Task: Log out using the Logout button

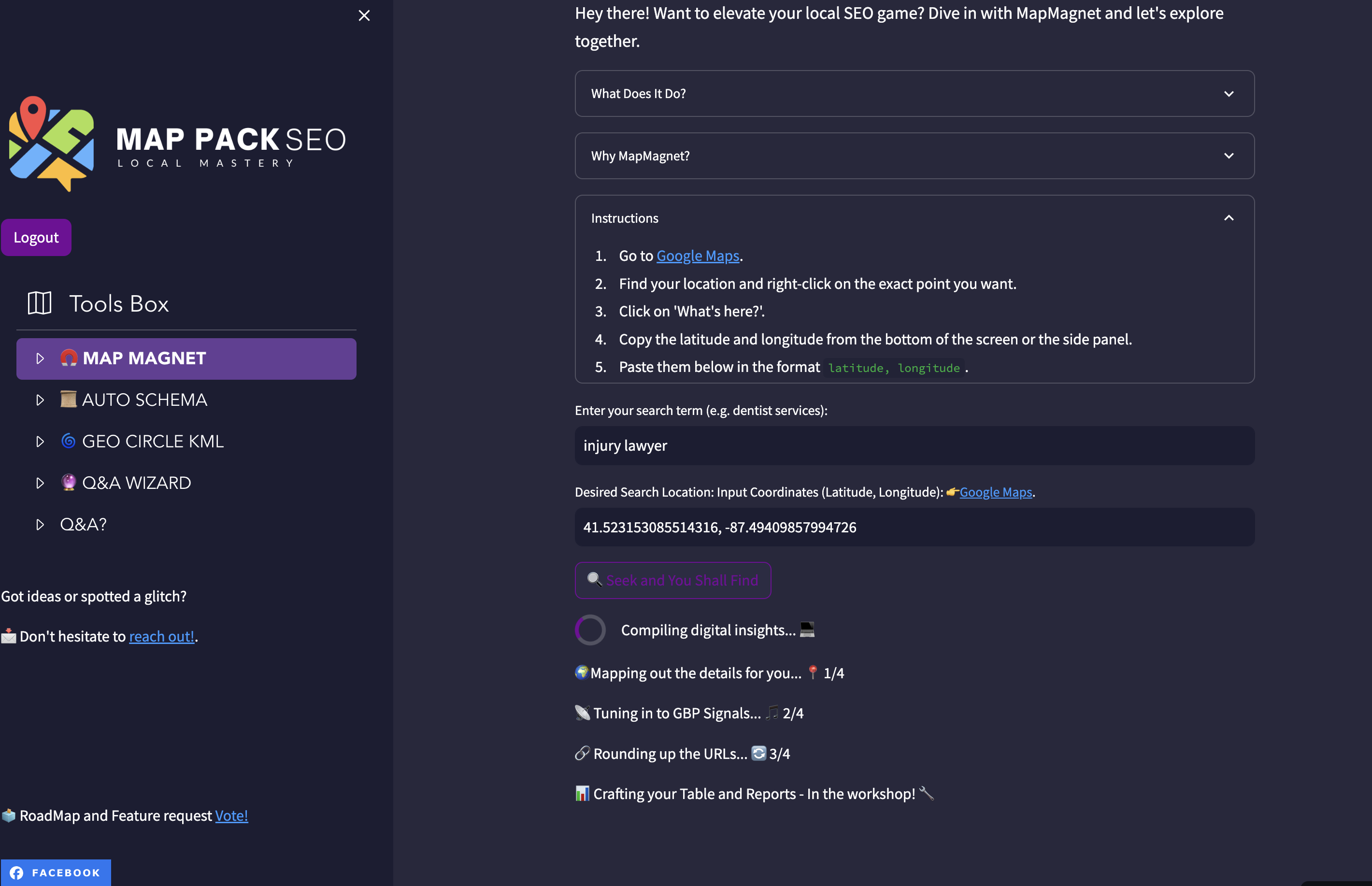Action: point(36,237)
